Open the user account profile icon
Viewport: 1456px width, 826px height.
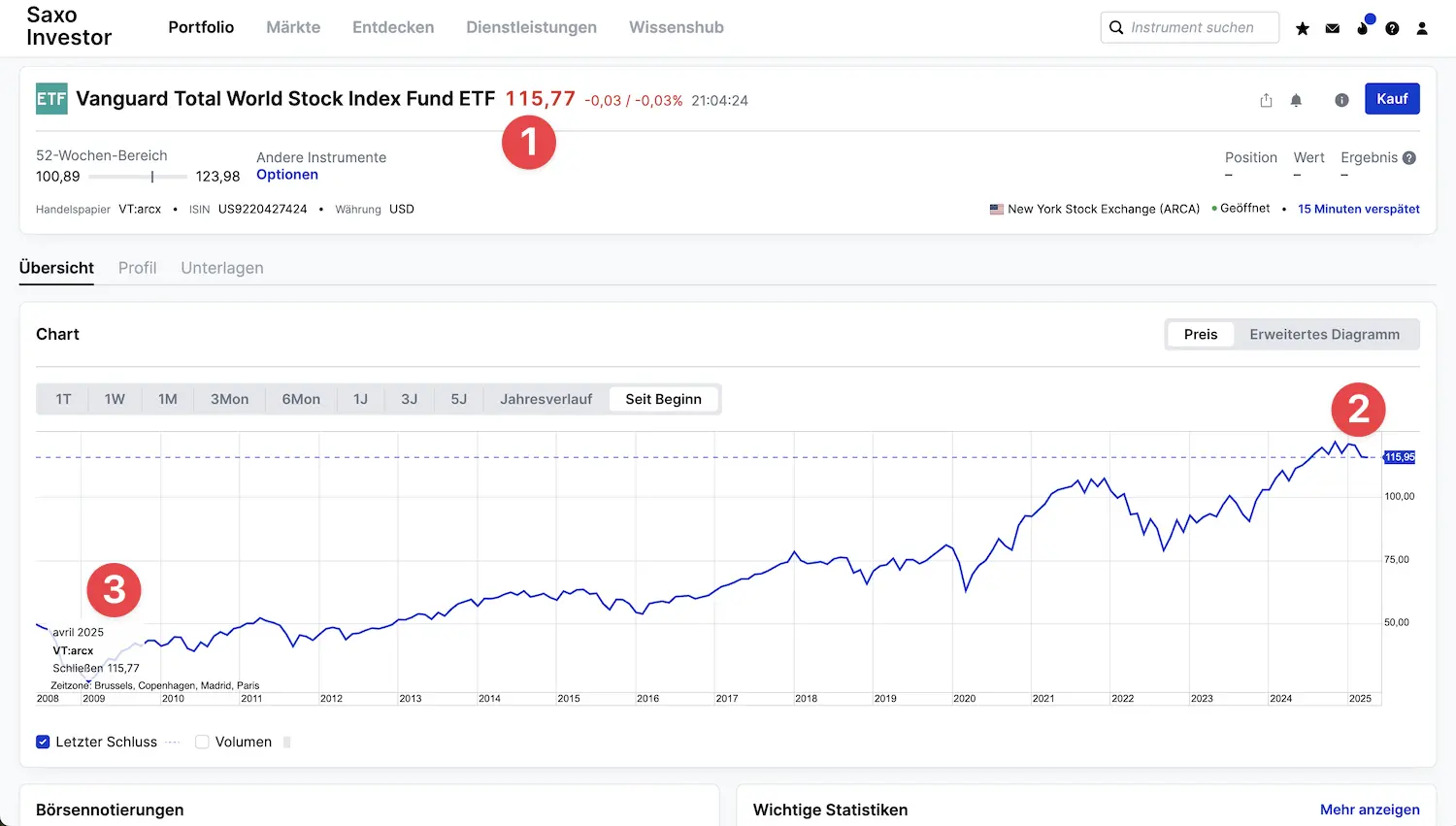click(x=1422, y=28)
